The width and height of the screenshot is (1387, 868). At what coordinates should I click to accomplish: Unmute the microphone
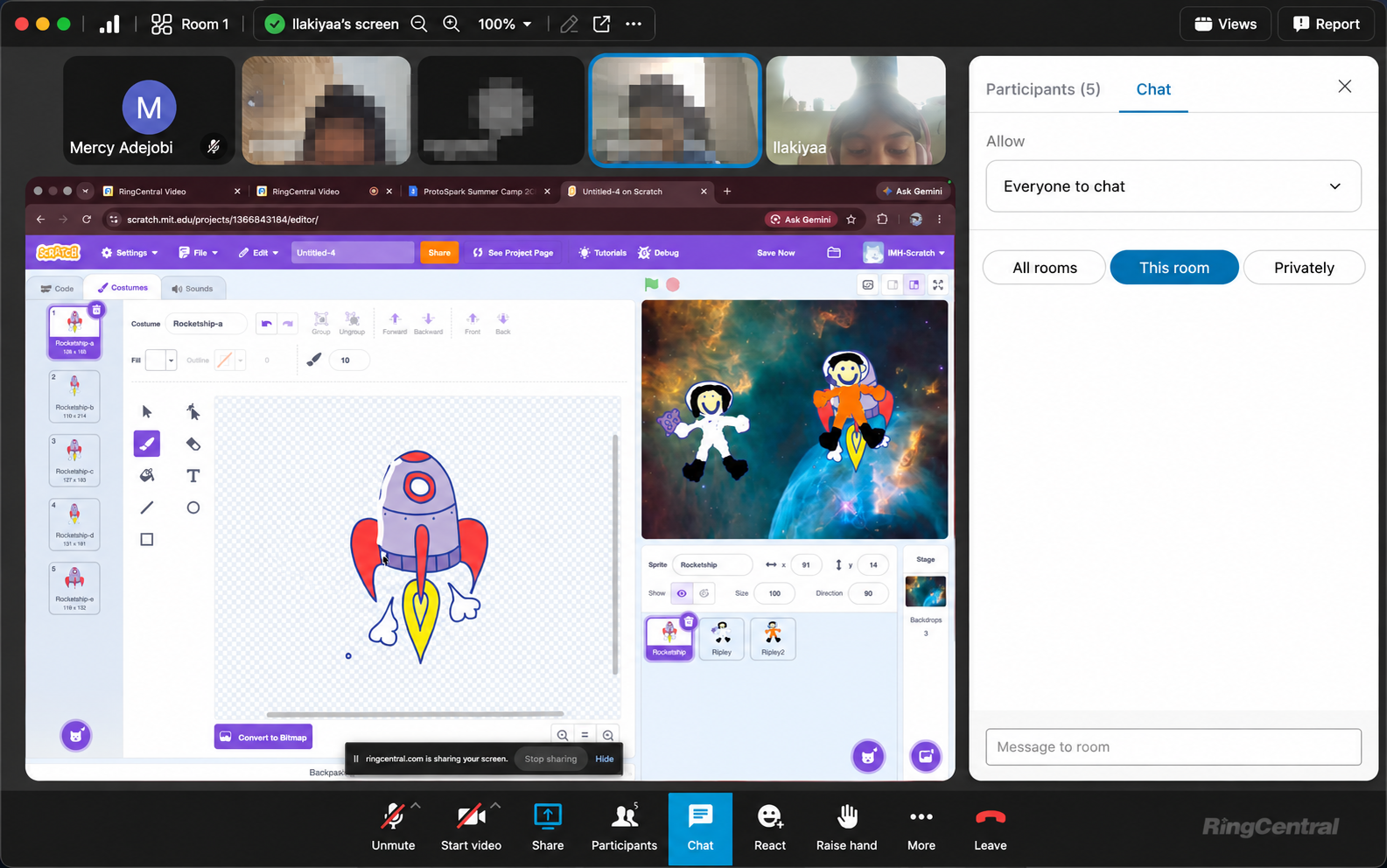point(394,828)
